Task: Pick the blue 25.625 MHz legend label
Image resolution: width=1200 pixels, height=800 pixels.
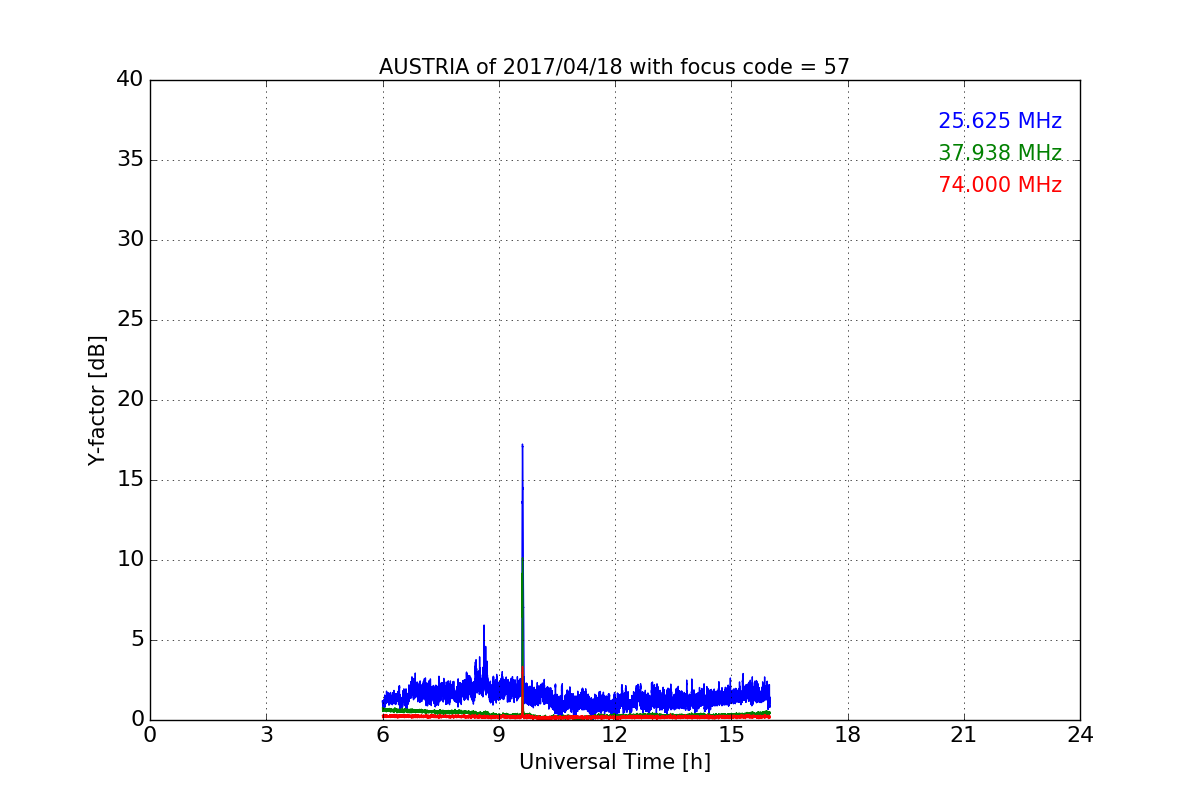Action: [x=1000, y=121]
